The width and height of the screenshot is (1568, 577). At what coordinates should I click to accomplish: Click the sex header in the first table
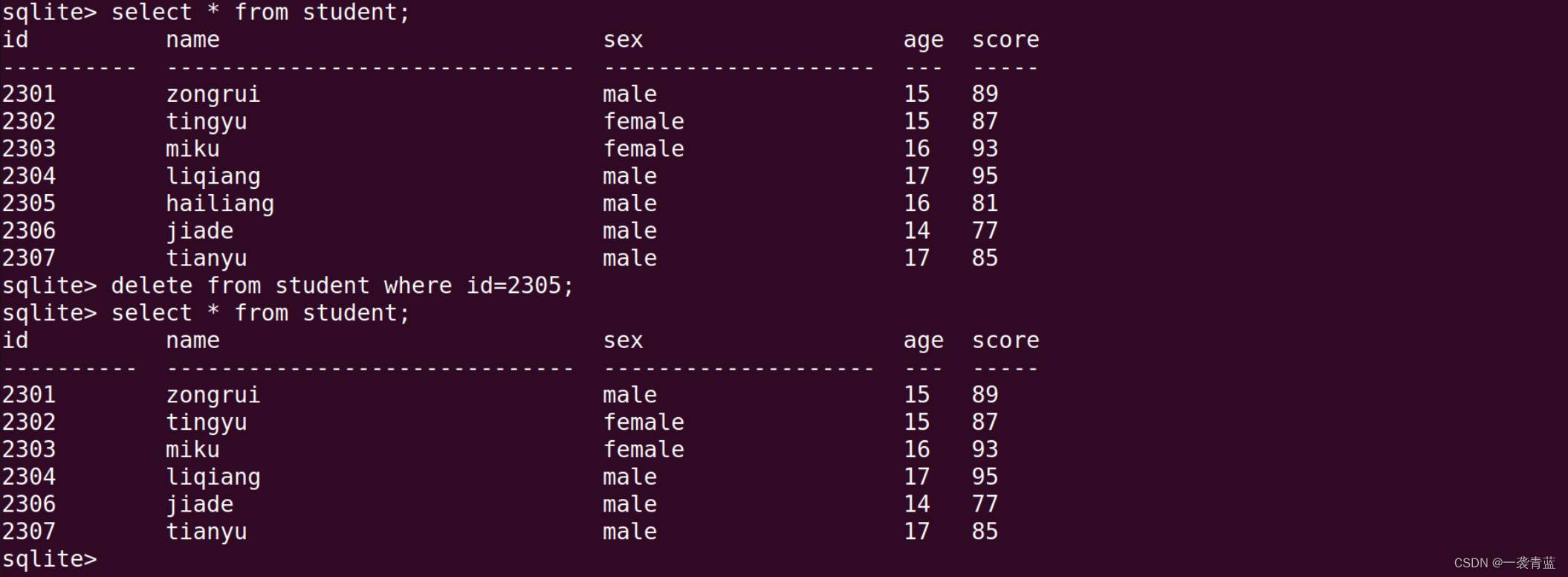pyautogui.click(x=623, y=40)
